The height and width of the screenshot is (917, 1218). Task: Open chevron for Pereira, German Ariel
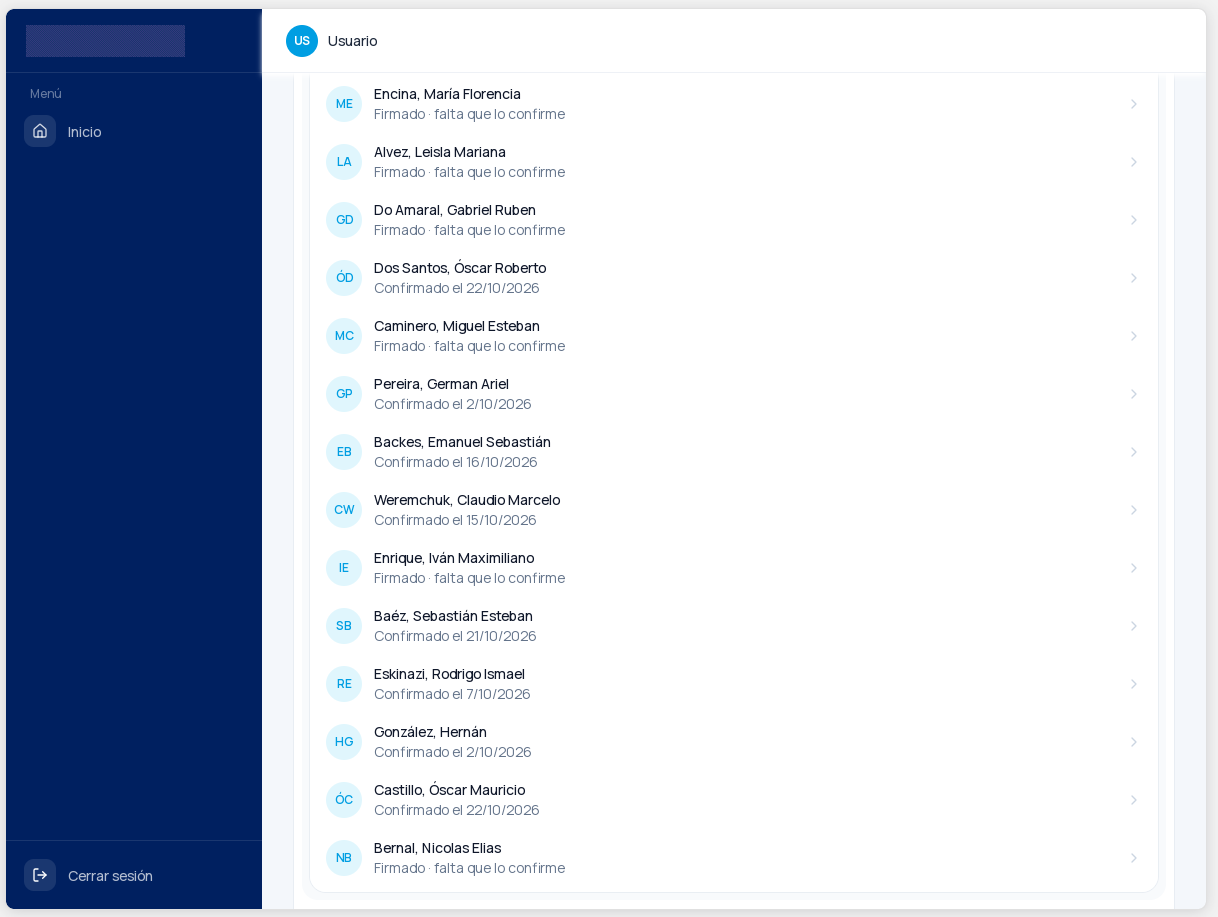click(x=1134, y=394)
